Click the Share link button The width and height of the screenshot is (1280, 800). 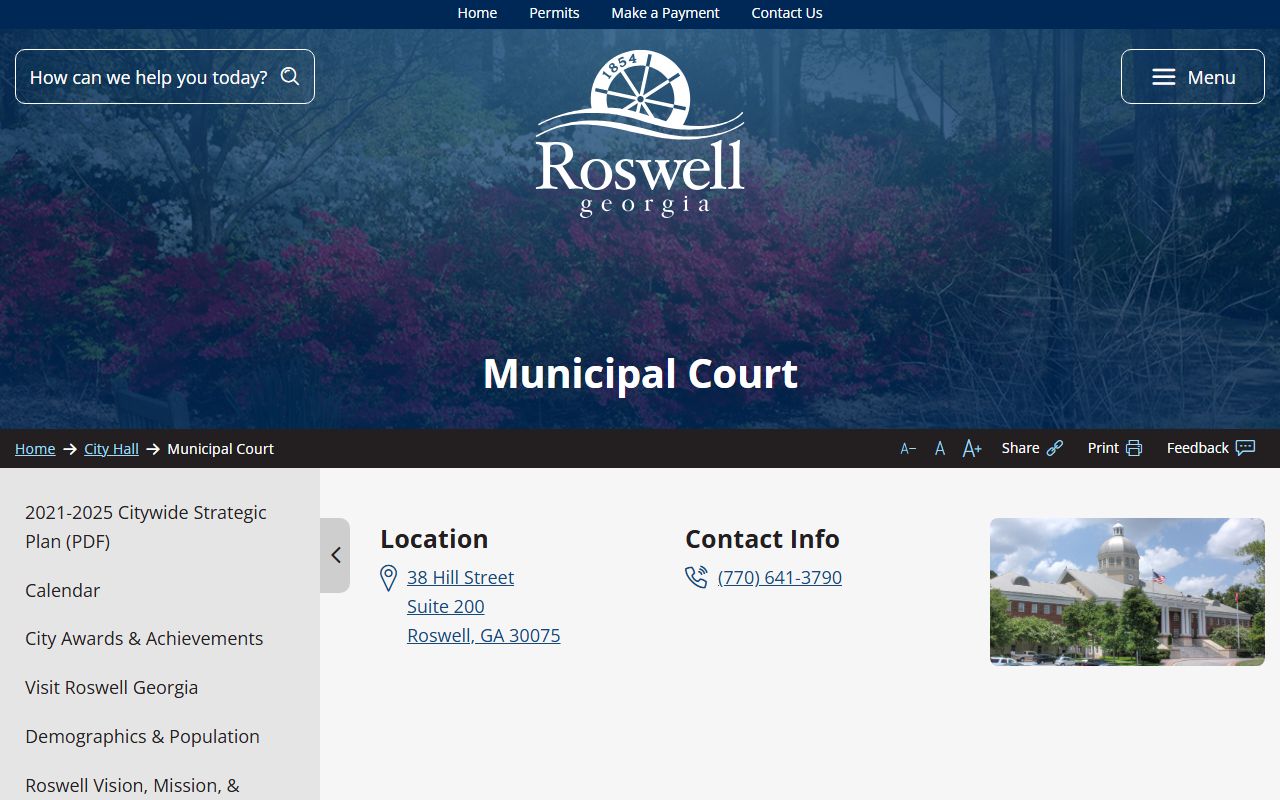point(1032,448)
